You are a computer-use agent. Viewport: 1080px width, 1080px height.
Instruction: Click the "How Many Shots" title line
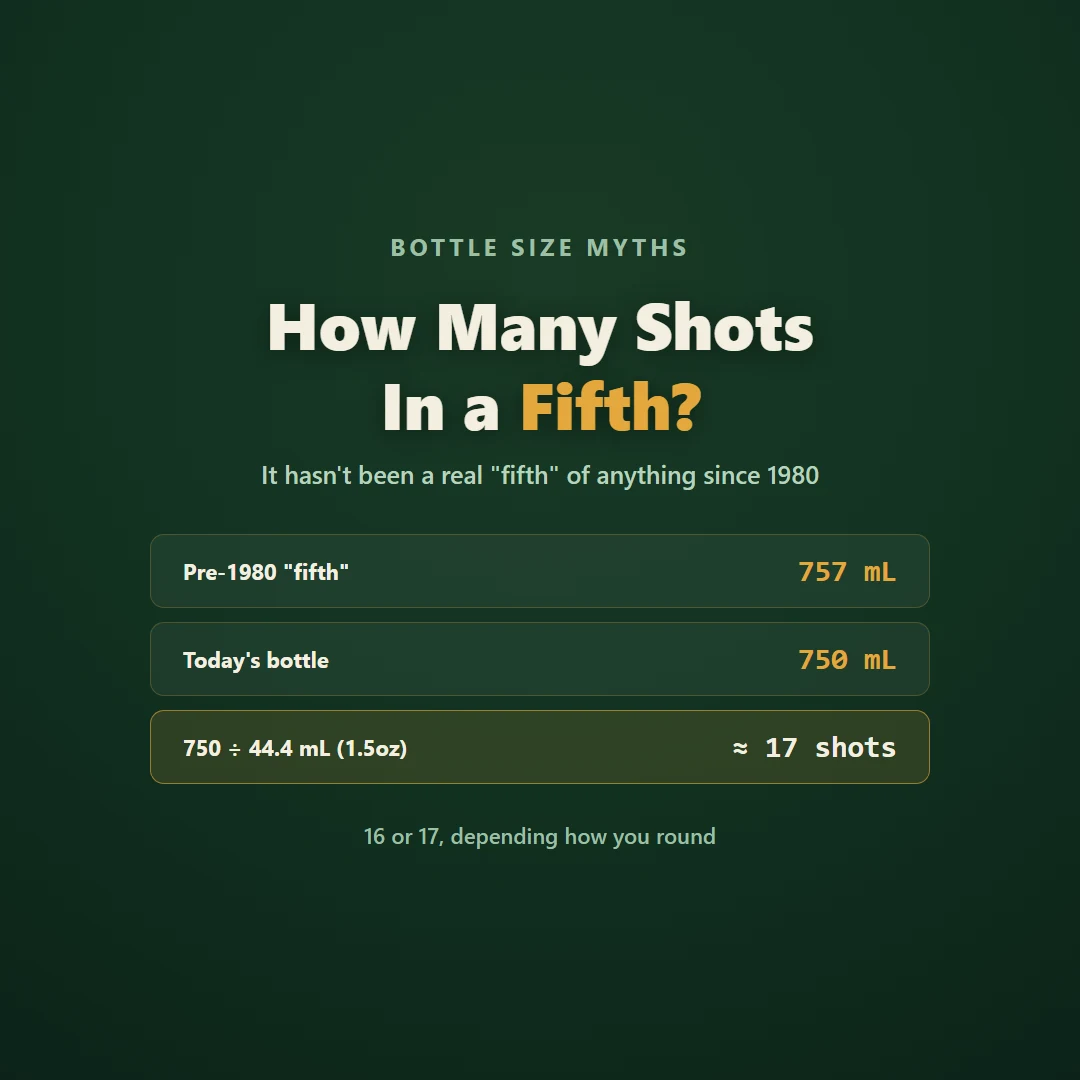tap(540, 329)
